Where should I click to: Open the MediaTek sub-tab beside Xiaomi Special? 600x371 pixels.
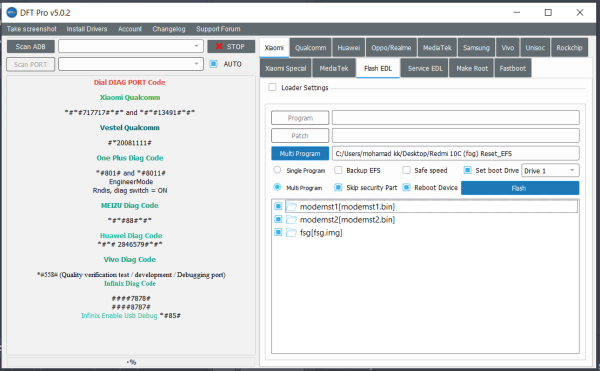pos(334,68)
